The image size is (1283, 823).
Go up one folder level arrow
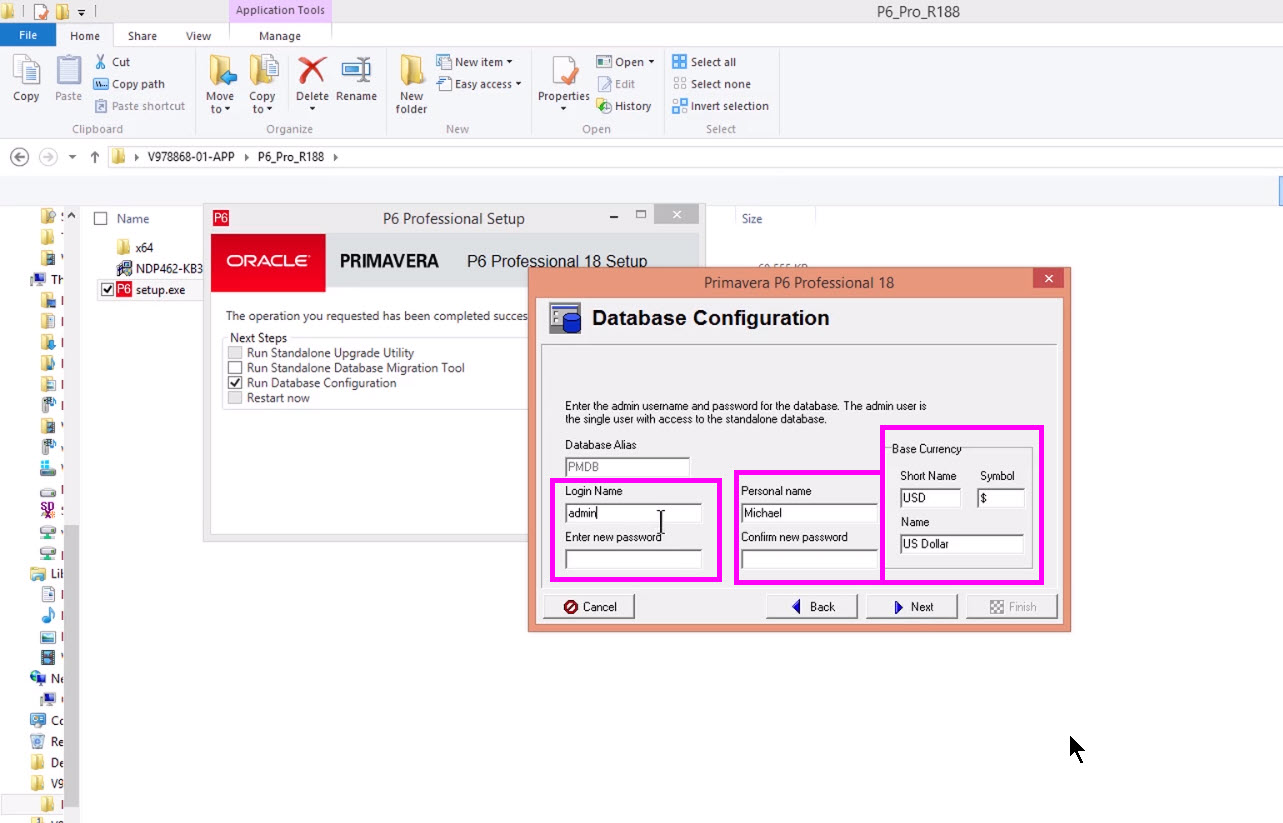95,157
